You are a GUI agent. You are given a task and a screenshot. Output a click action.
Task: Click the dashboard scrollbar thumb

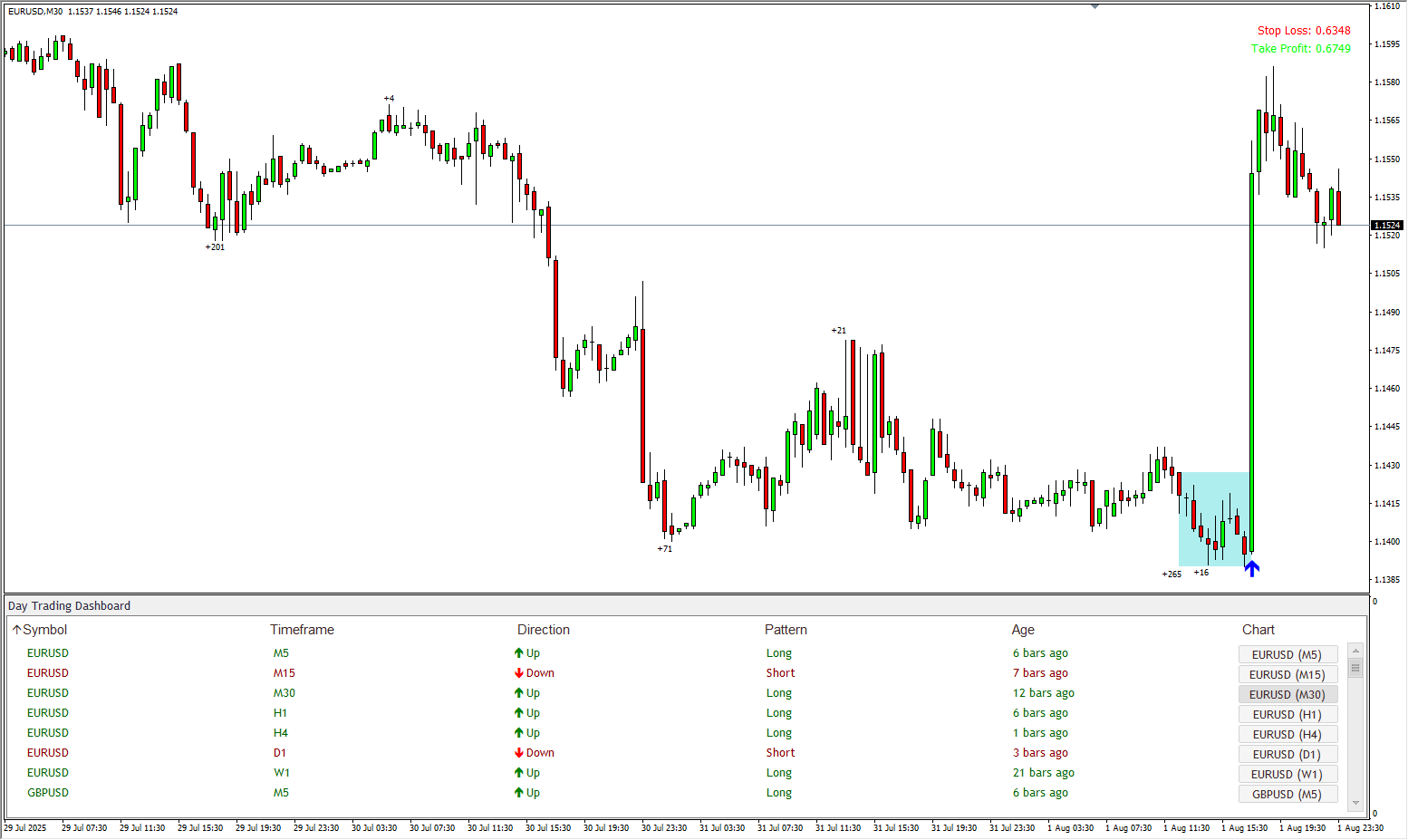coord(1355,668)
